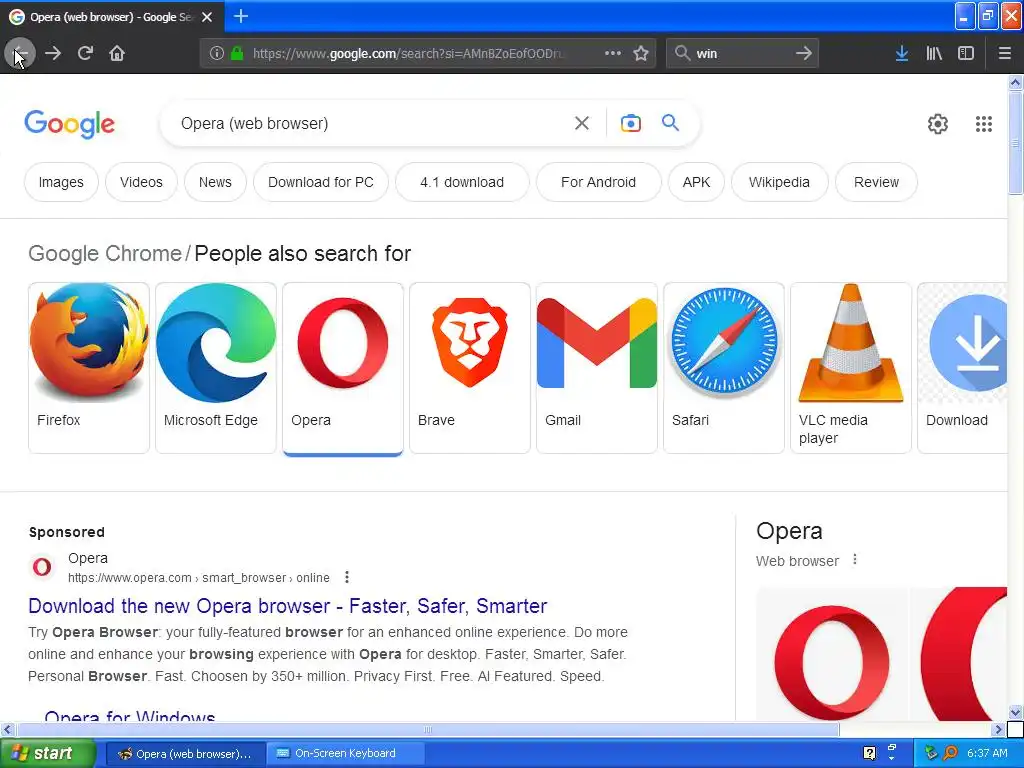Select the Review filter chip
1024x768 pixels.
(x=876, y=182)
